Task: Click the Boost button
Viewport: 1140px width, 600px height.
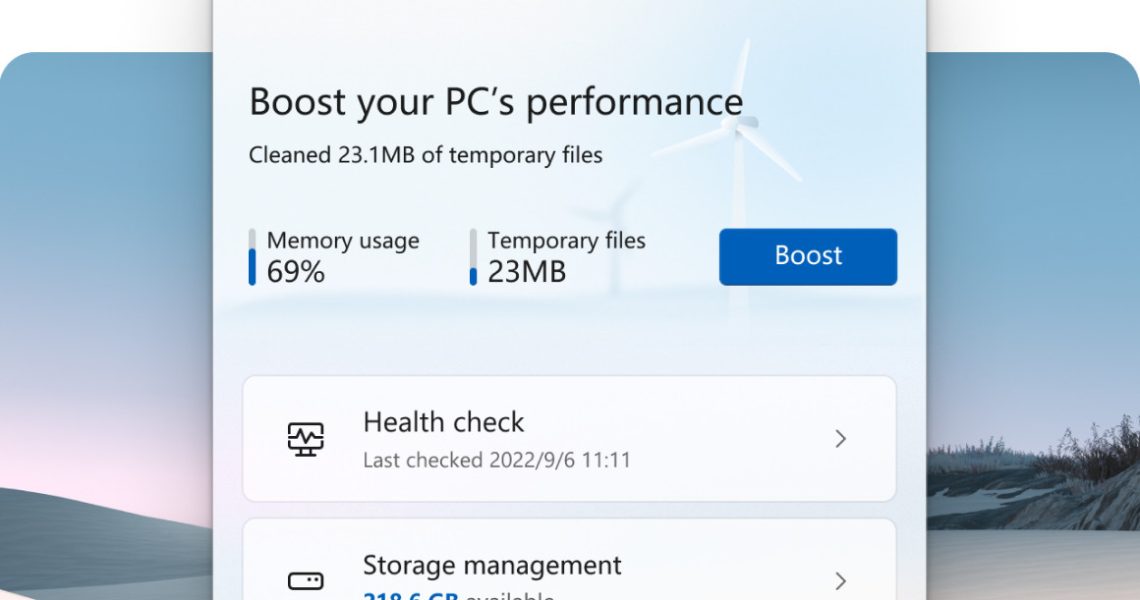Action: point(807,256)
